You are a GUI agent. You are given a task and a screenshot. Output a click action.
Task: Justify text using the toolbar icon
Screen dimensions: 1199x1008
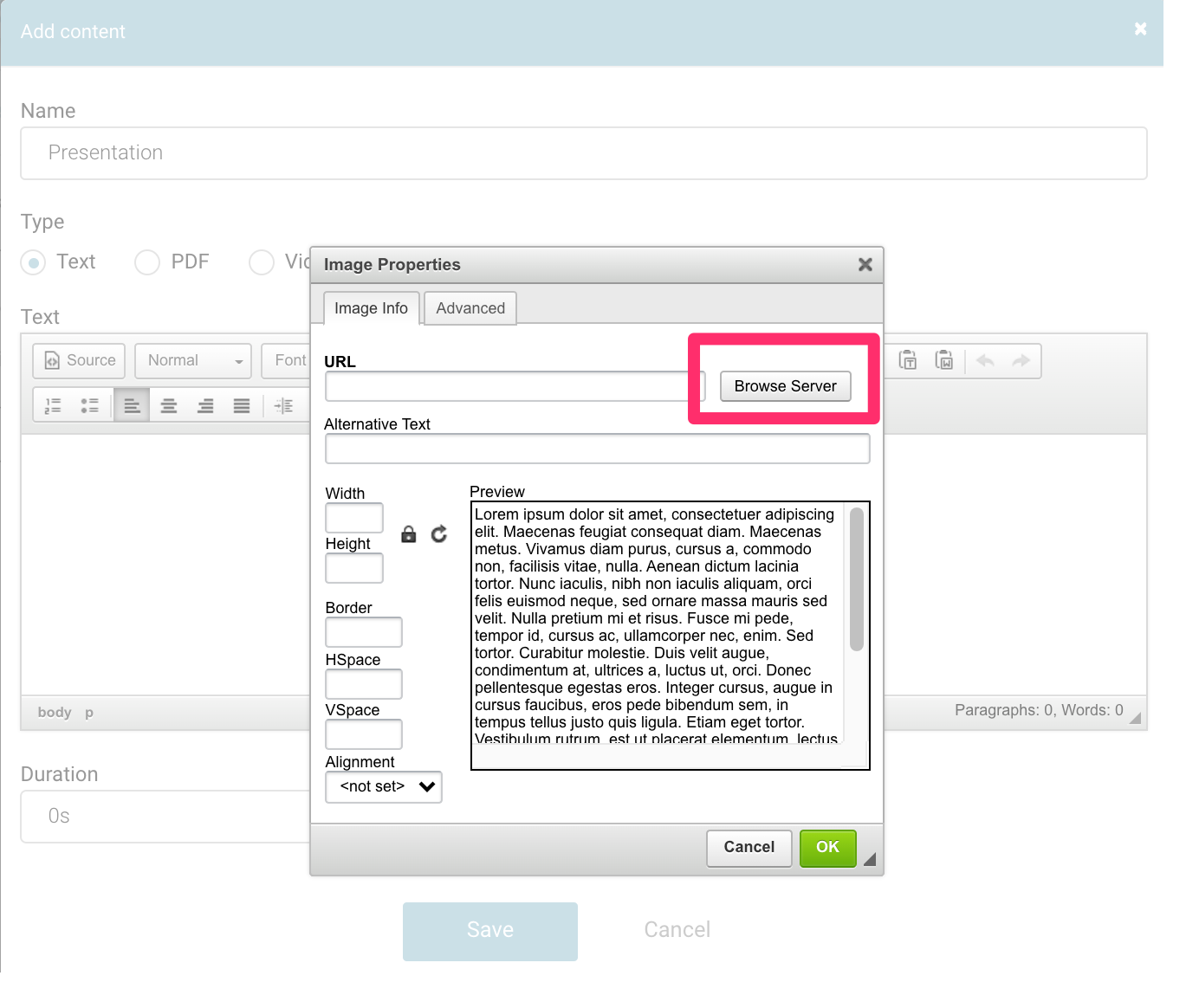click(242, 405)
